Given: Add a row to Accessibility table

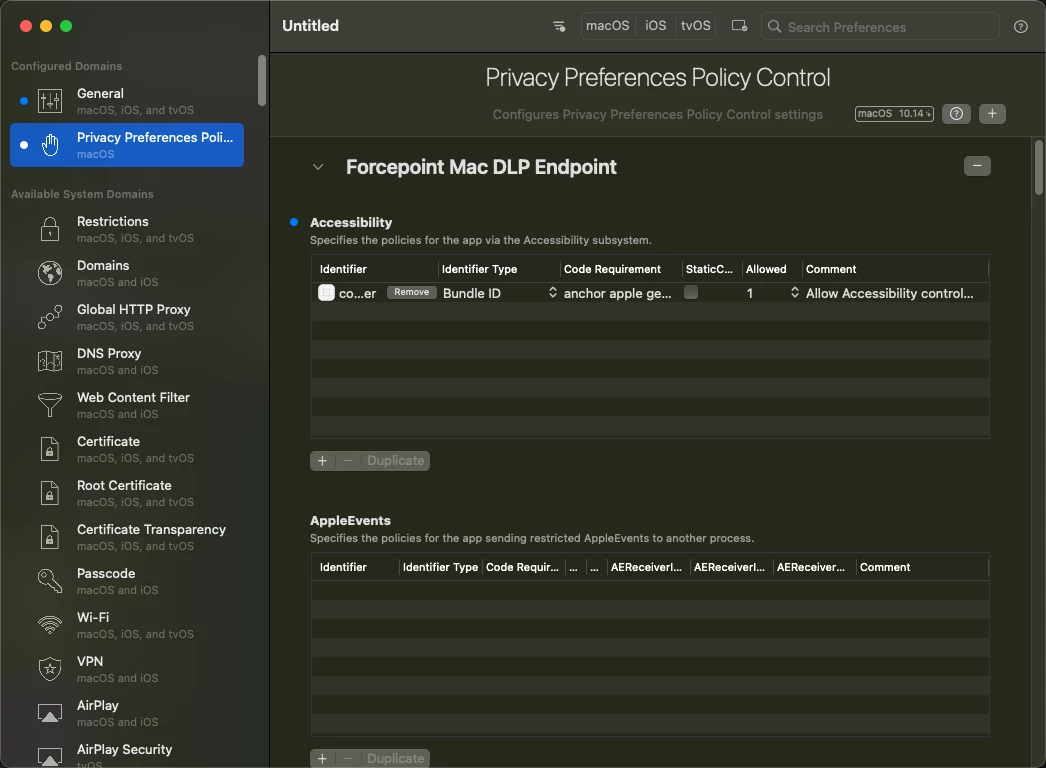Looking at the screenshot, I should pos(322,461).
